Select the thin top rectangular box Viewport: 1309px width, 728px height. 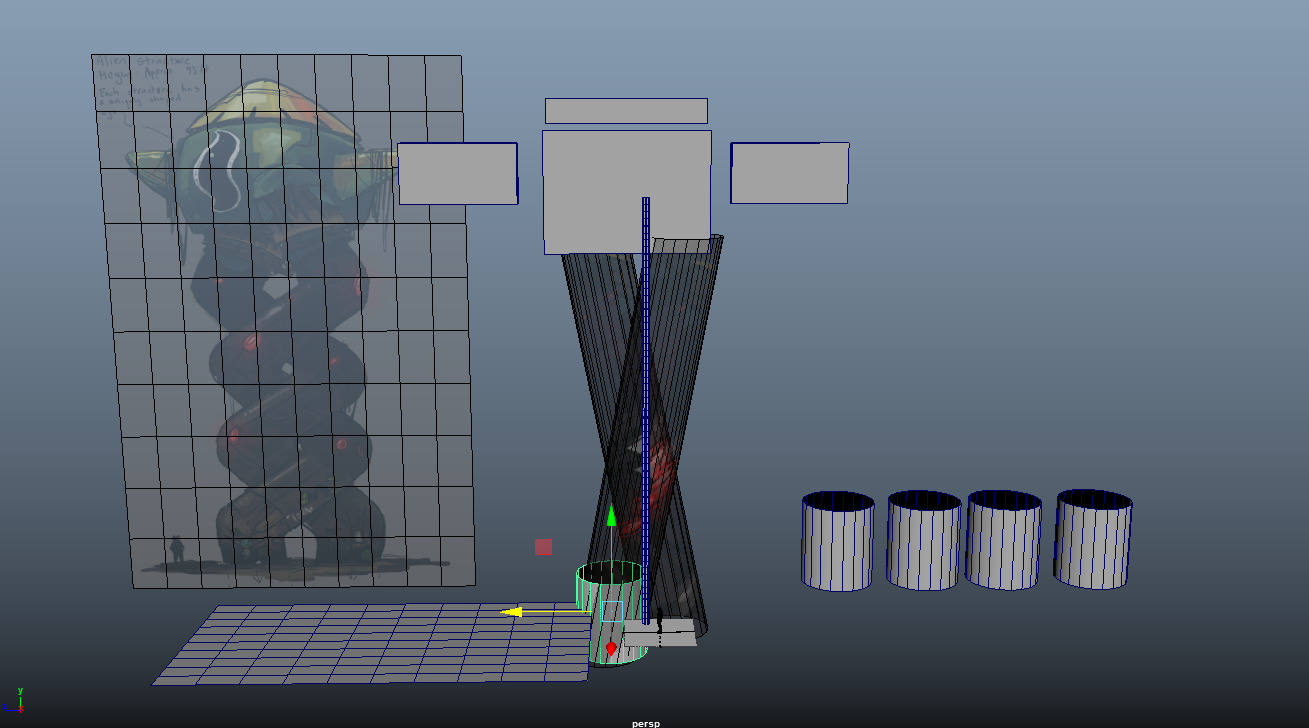click(x=626, y=111)
